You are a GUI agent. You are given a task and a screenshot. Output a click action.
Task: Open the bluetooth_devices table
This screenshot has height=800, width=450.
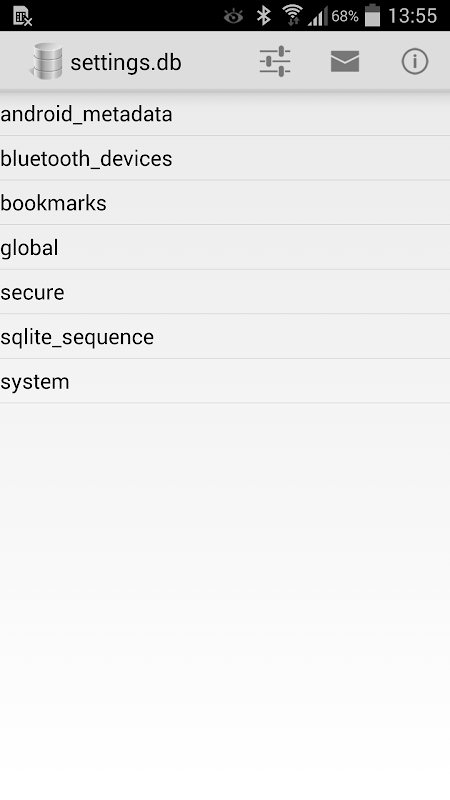point(225,158)
